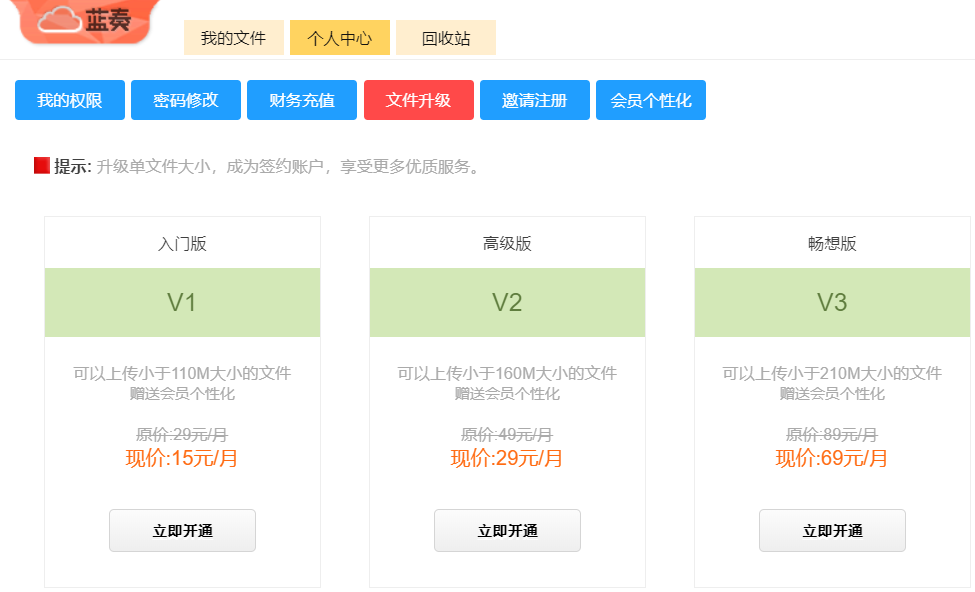Switch to the 个人中心 tab
Image resolution: width=975 pixels, height=592 pixels.
339,38
